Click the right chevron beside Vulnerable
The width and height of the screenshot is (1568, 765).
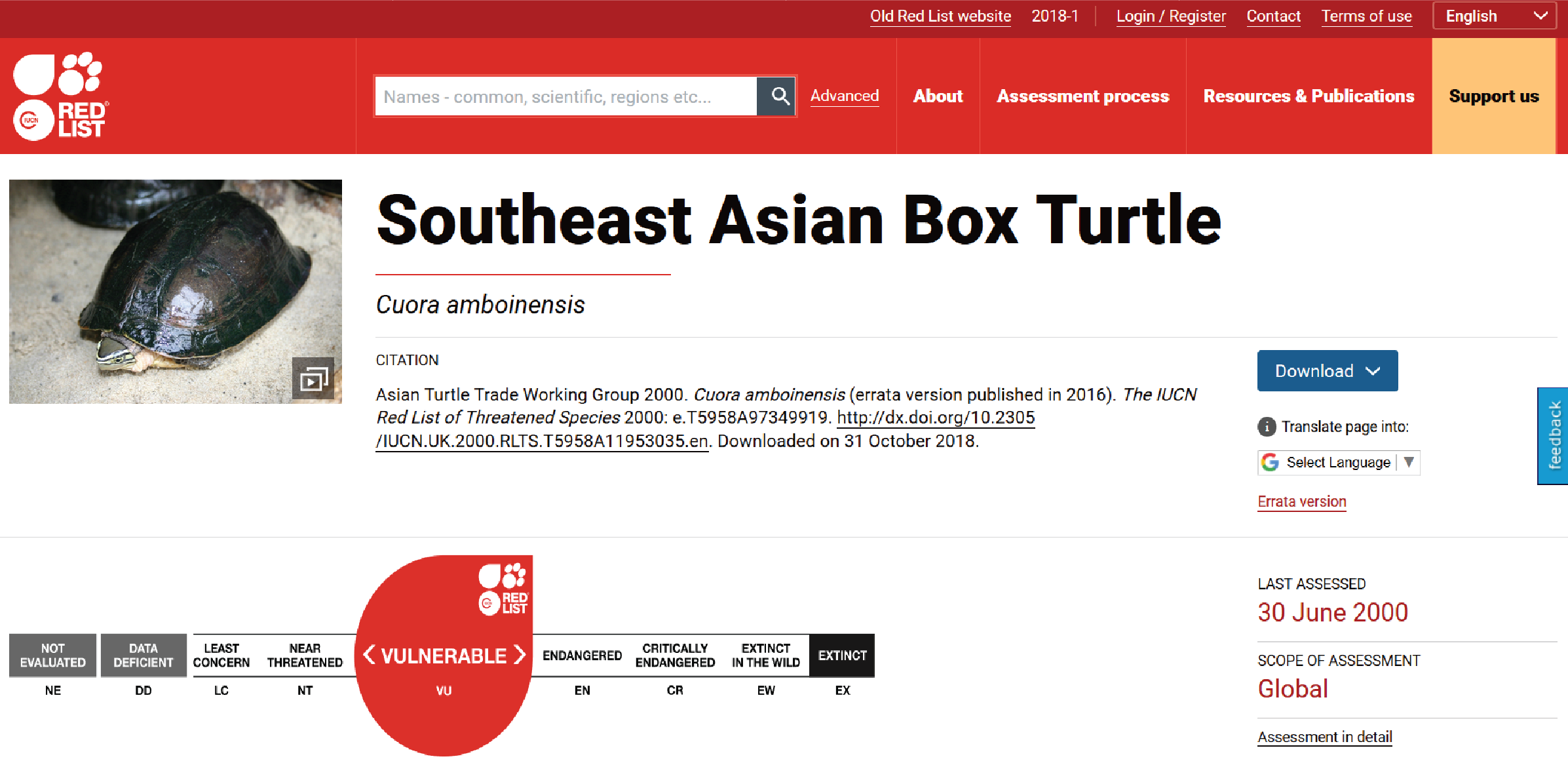(x=520, y=655)
